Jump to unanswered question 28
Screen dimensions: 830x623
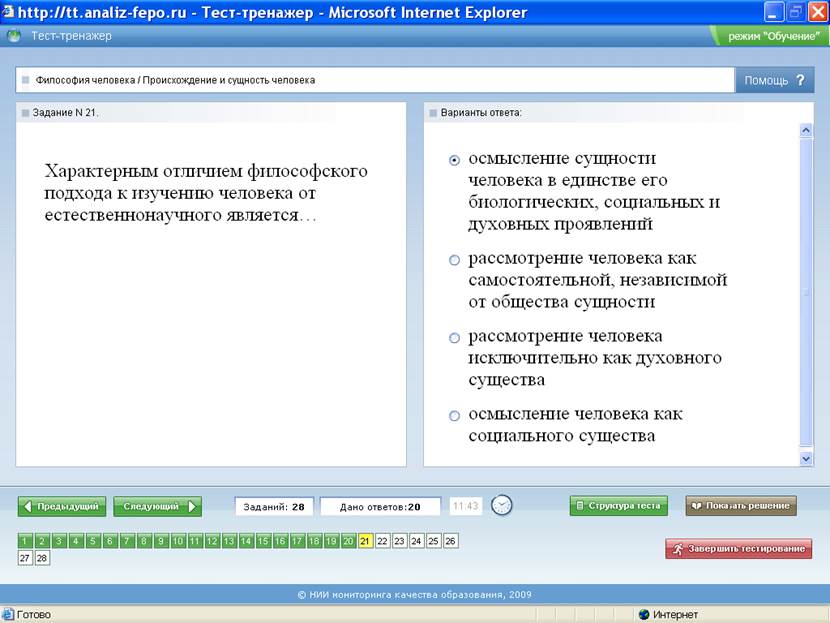(42, 558)
